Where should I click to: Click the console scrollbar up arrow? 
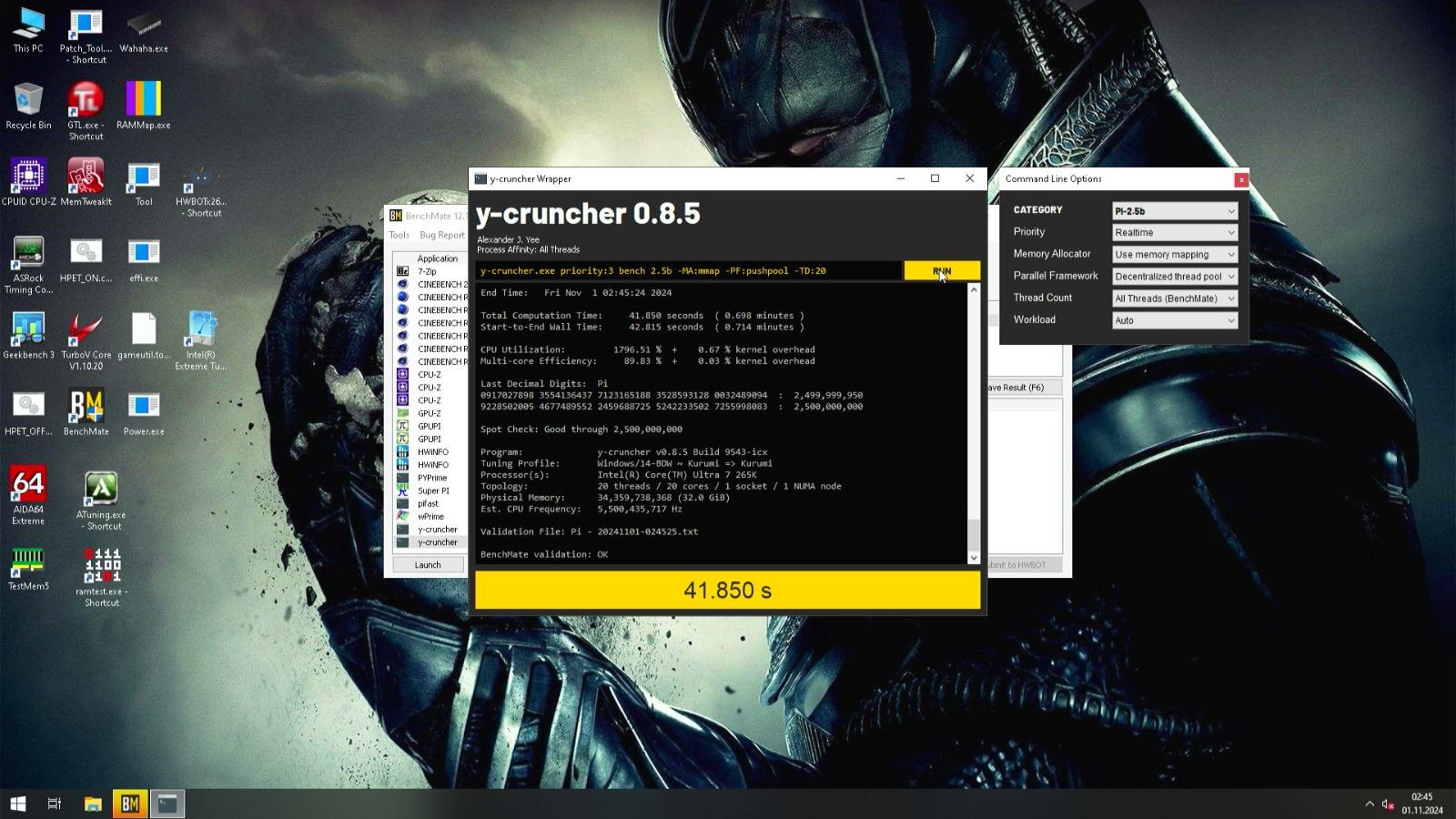tap(974, 290)
